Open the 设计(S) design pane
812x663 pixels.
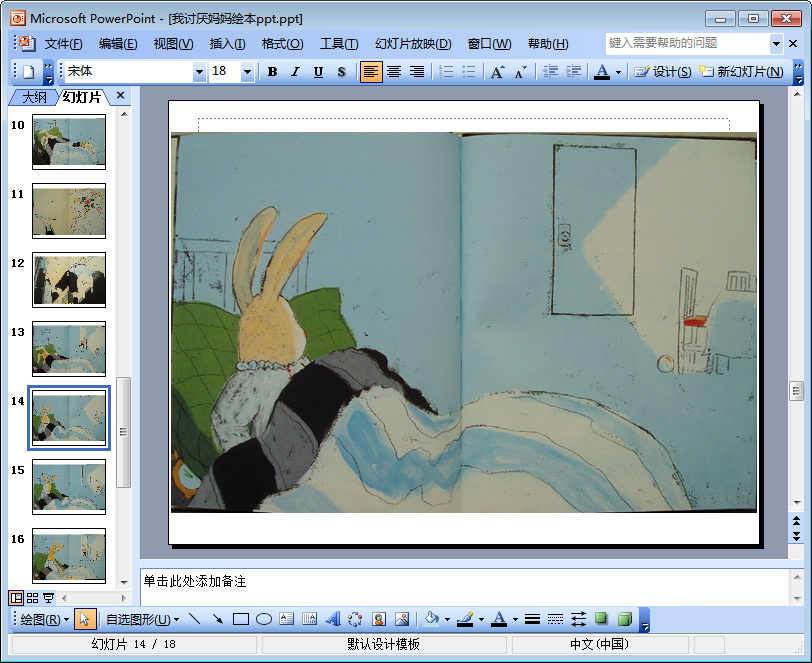[x=663, y=71]
